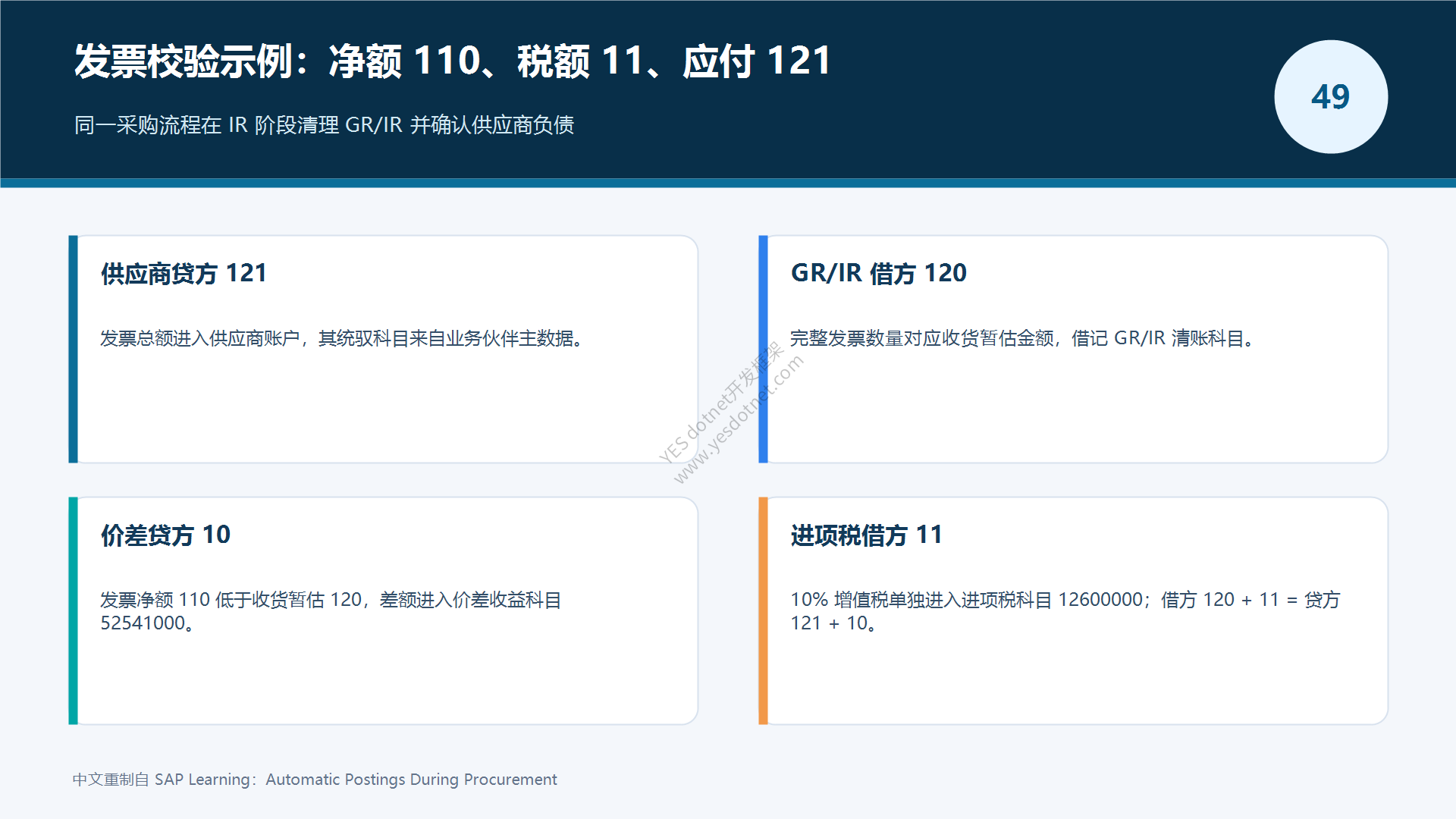This screenshot has height=819, width=1456.
Task: Click the text starting 完整发票数量对应收货暂估金额
Action: point(1023,338)
